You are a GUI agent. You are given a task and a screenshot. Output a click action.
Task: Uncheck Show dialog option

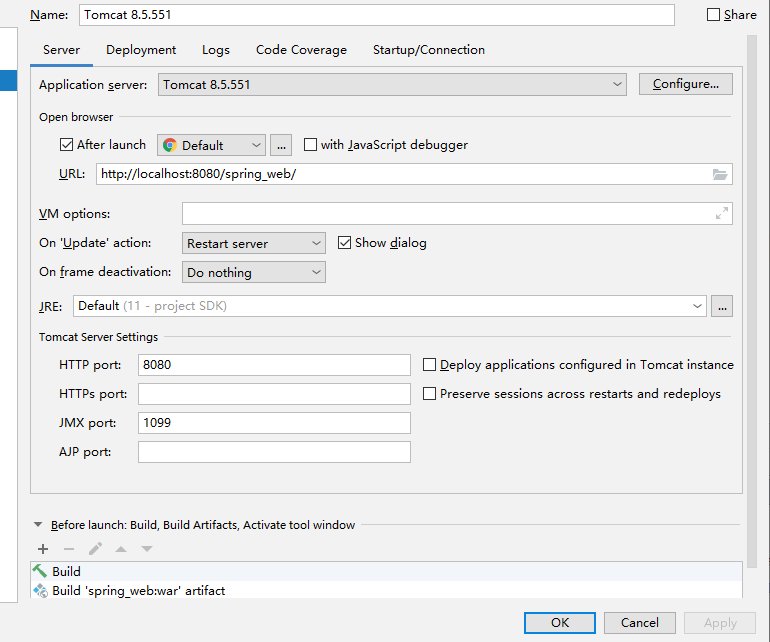point(344,243)
